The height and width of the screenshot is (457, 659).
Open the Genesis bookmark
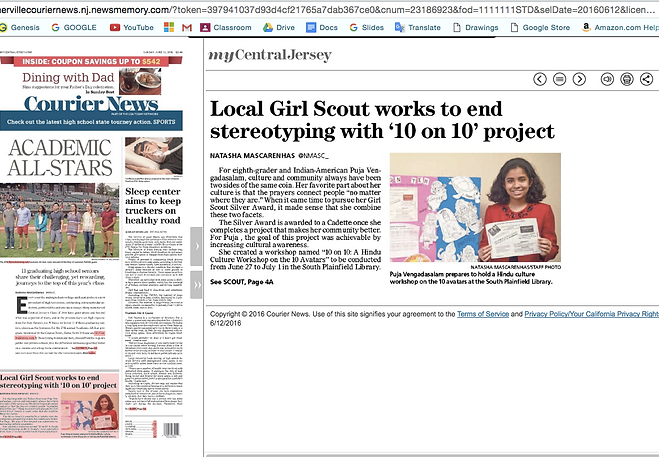click(20, 27)
